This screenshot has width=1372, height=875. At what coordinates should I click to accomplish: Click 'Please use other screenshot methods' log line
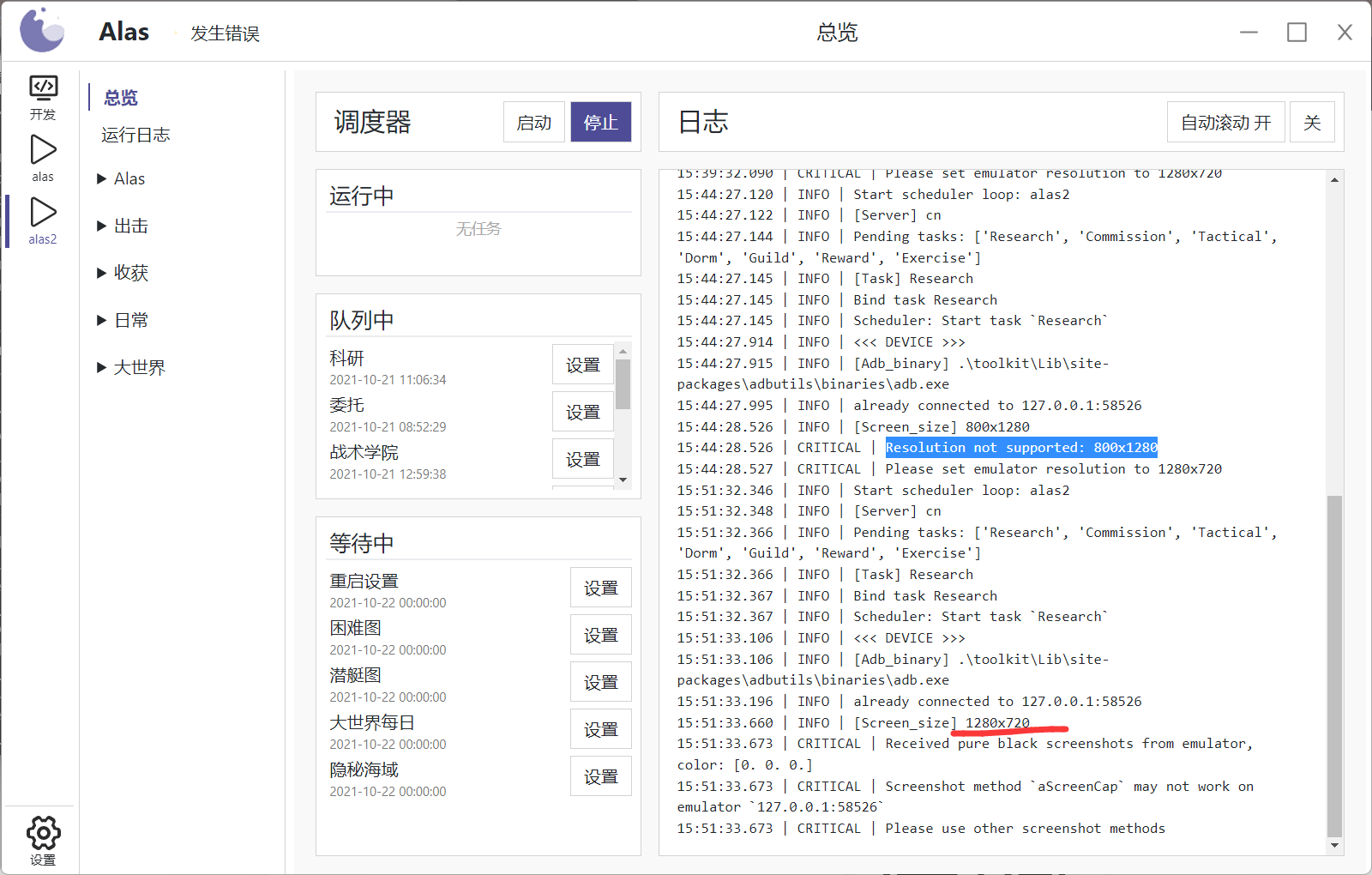pyautogui.click(x=1025, y=828)
